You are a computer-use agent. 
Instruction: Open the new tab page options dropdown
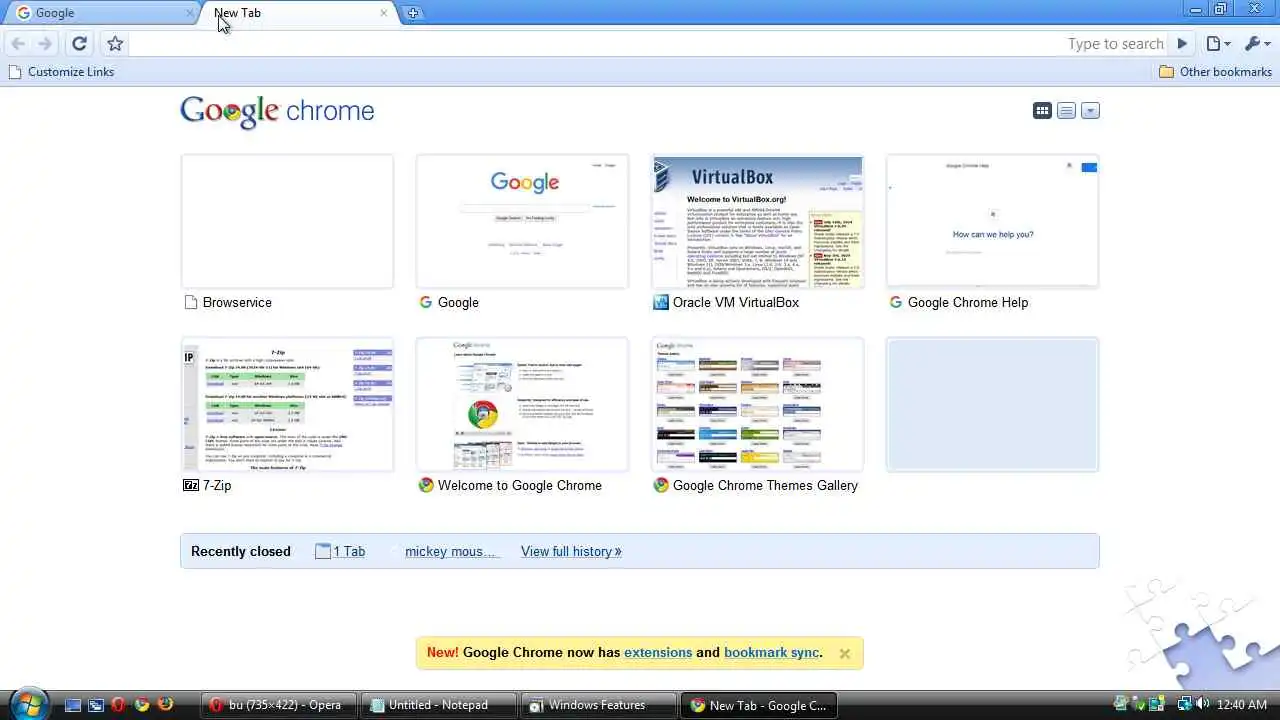(1090, 110)
